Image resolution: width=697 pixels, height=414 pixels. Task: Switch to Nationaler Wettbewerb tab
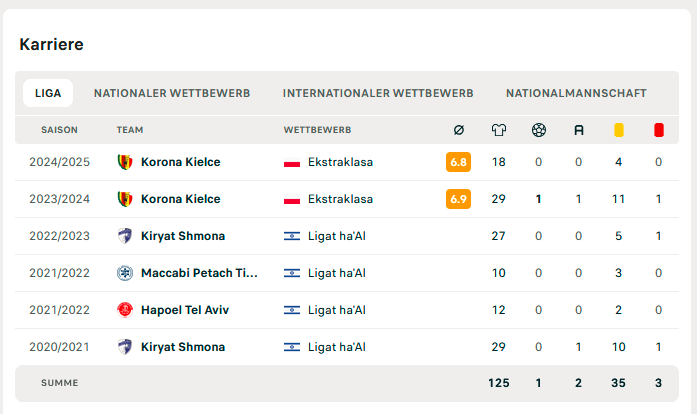(x=172, y=93)
